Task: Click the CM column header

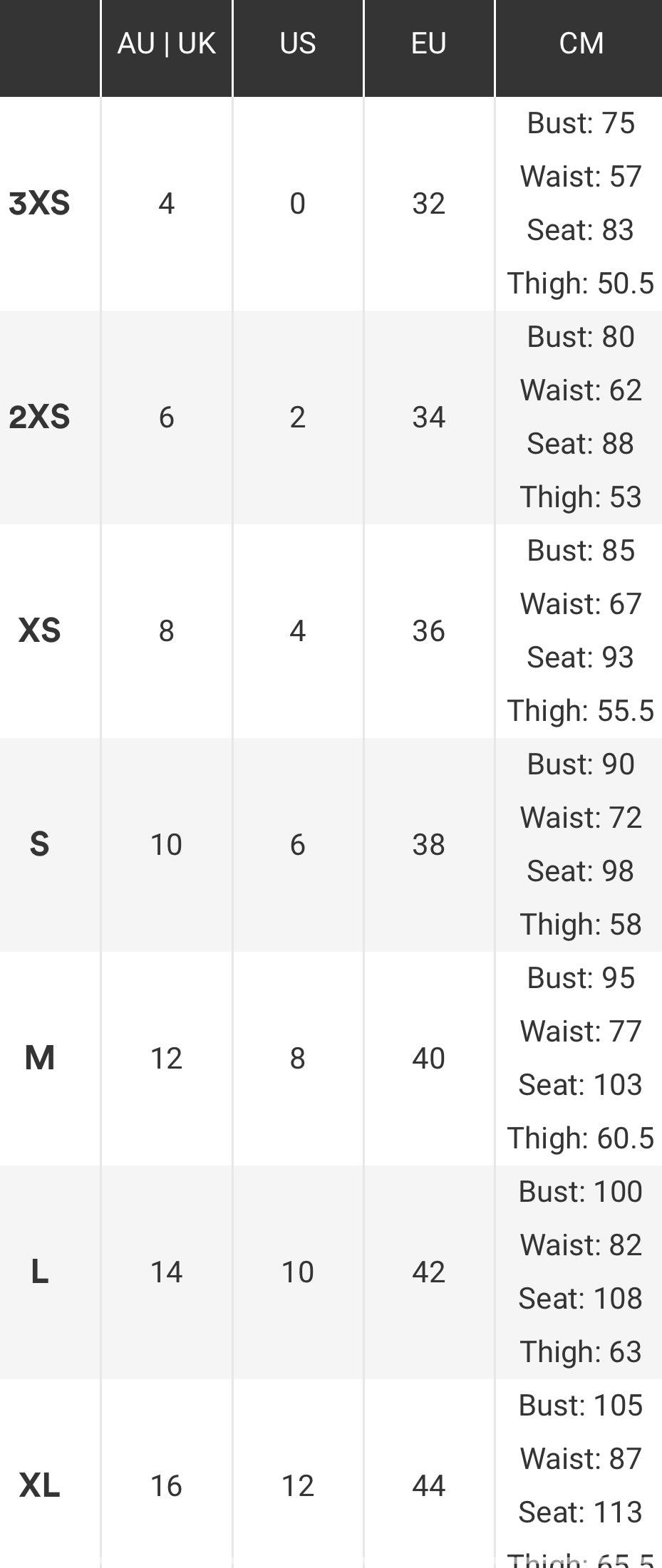Action: (x=581, y=44)
